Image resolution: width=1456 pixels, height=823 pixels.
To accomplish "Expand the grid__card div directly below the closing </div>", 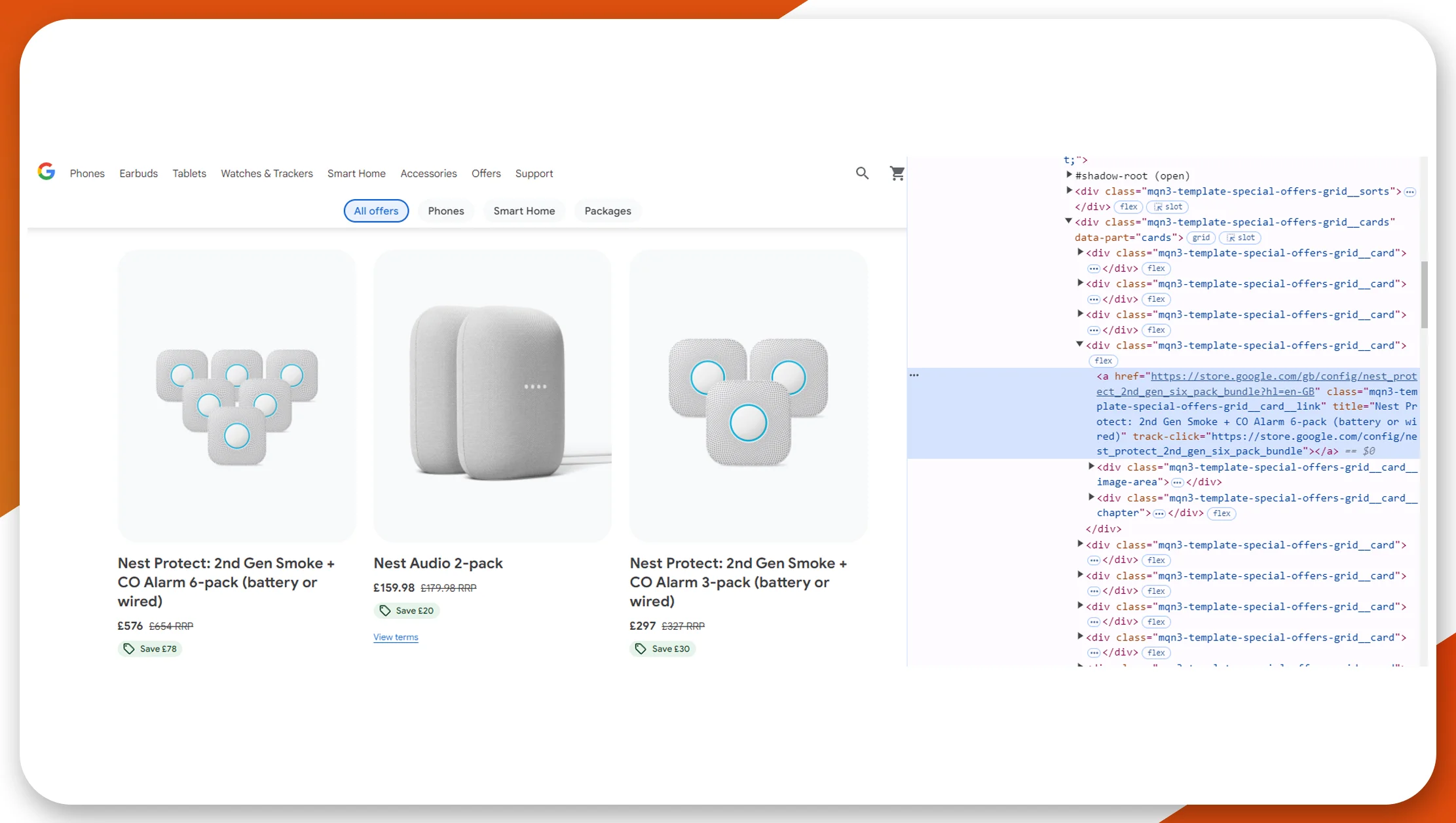I will coord(1079,544).
